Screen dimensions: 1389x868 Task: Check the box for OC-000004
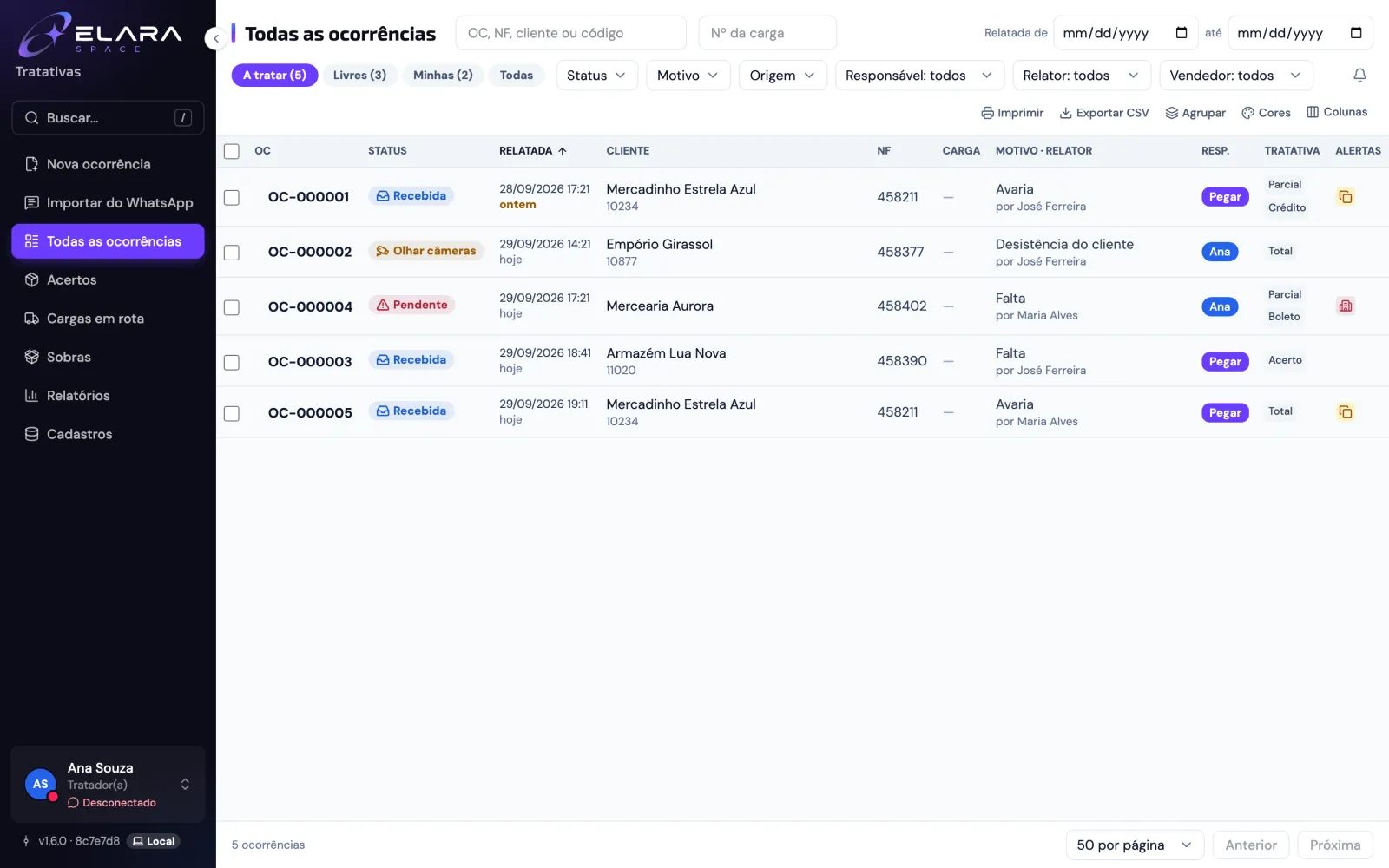point(232,306)
